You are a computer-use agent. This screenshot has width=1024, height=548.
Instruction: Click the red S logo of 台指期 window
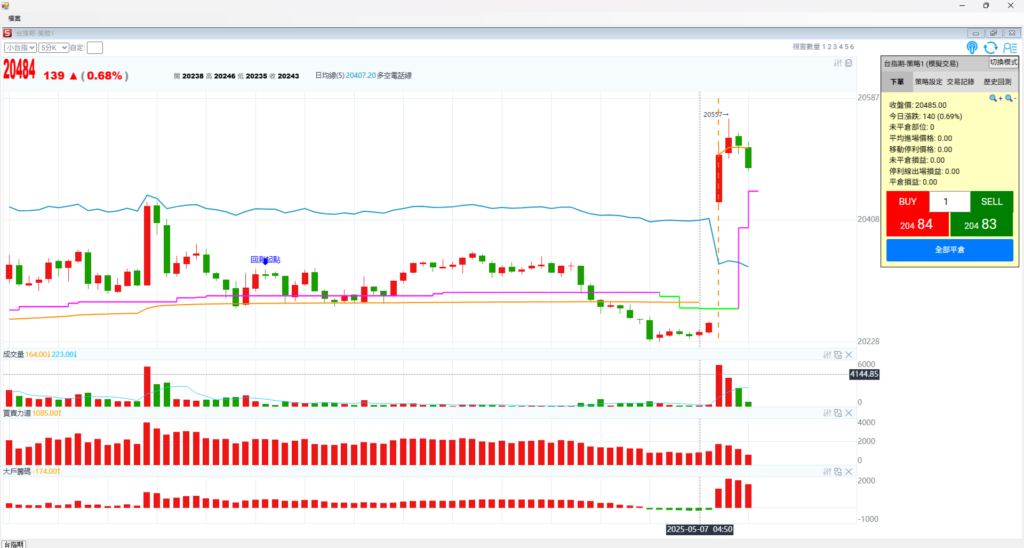(7, 33)
